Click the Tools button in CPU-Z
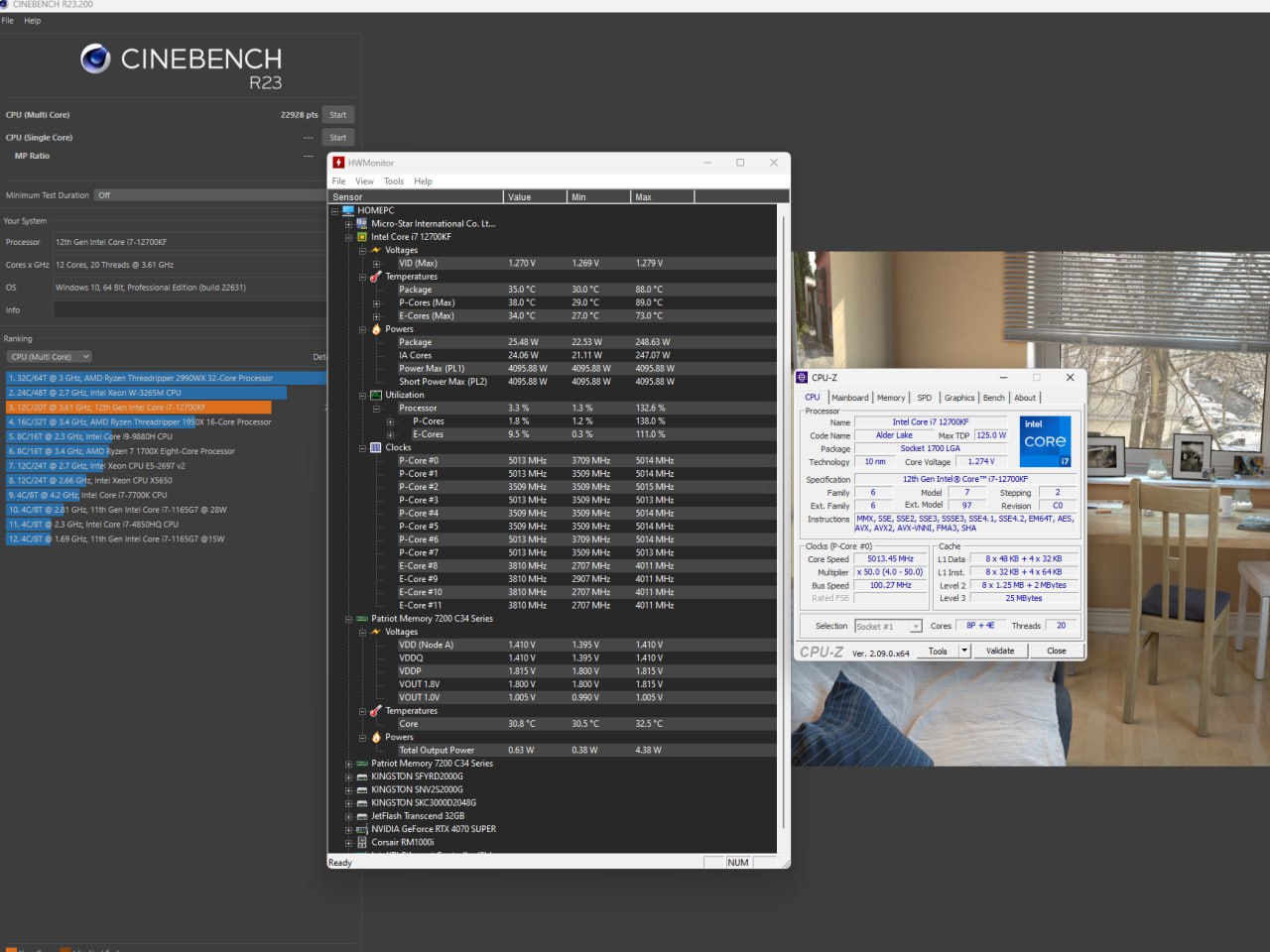The width and height of the screenshot is (1270, 952). (x=938, y=652)
